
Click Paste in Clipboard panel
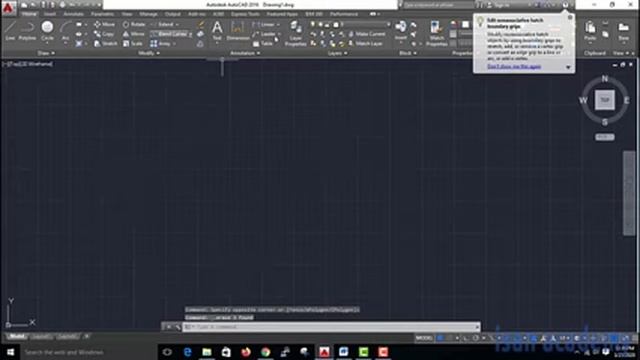pyautogui.click(x=590, y=31)
